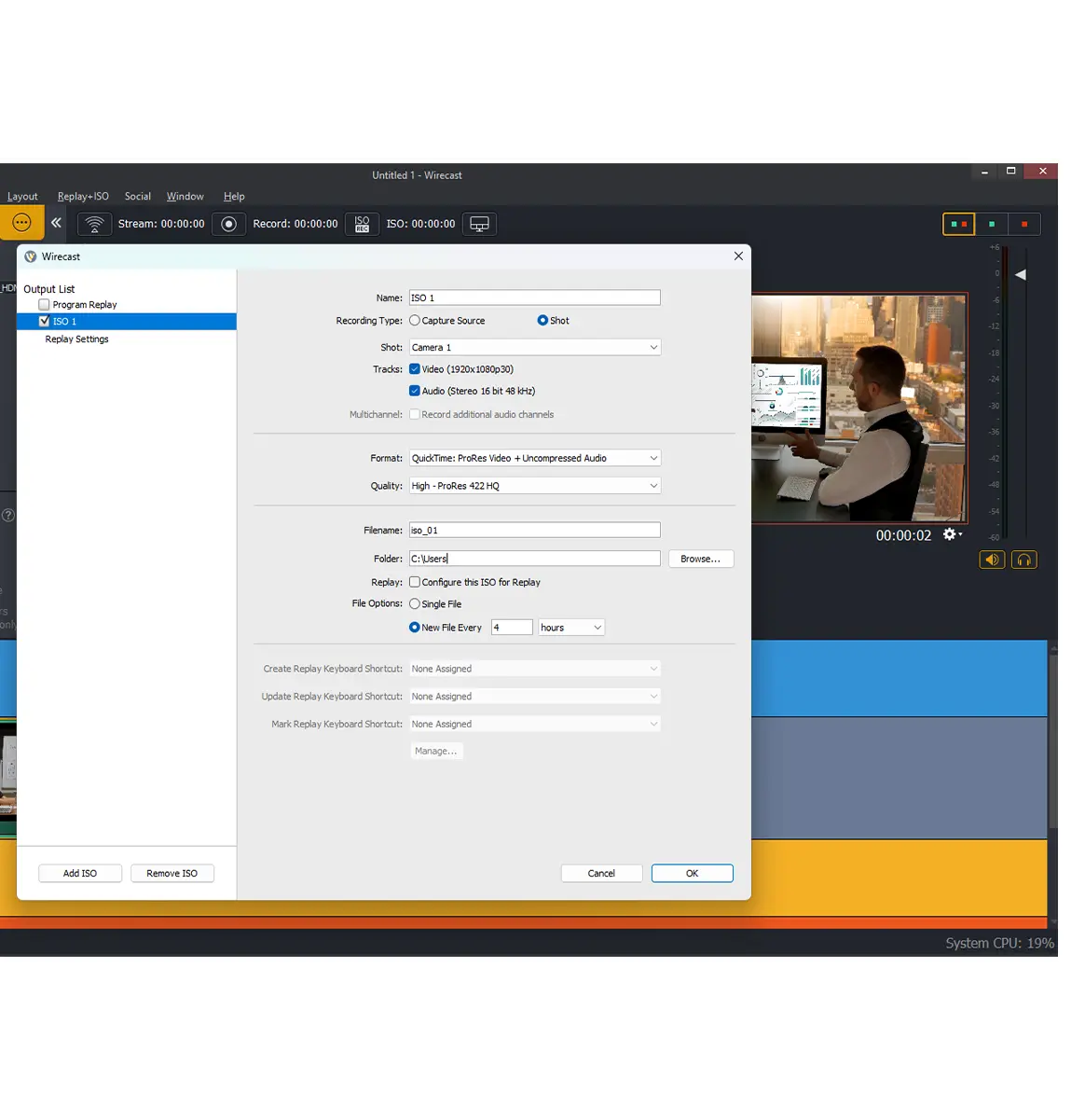Image resolution: width=1085 pixels, height=1120 pixels.
Task: Click the 00:00:02 preview timecode
Action: [x=903, y=535]
